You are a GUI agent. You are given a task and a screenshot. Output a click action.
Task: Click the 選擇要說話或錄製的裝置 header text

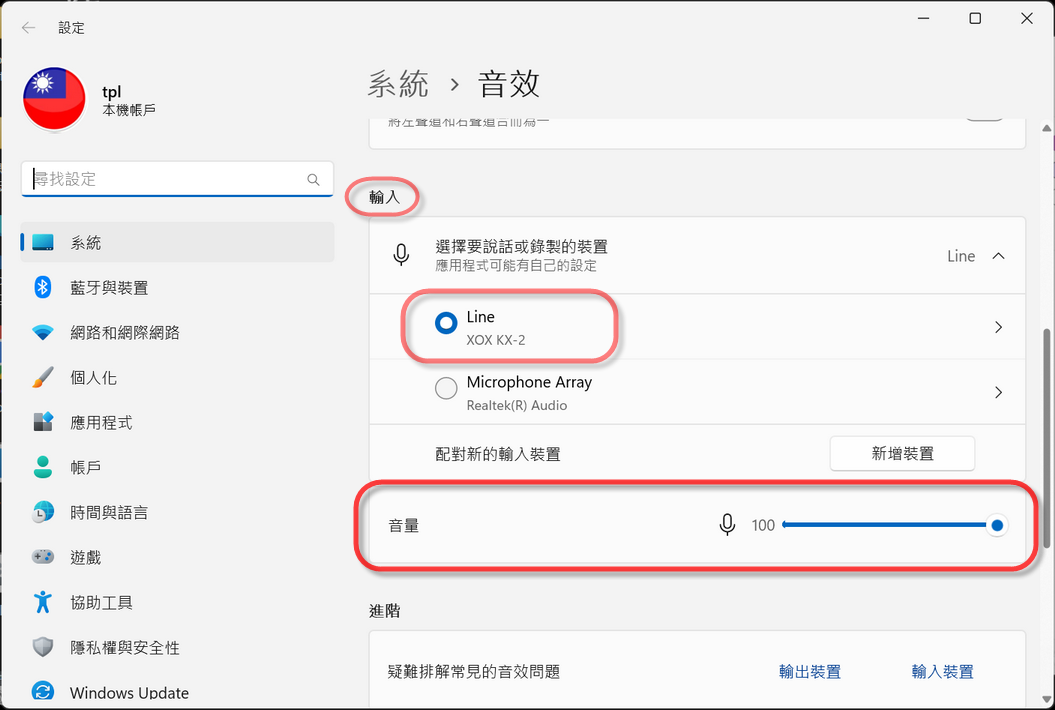point(521,247)
